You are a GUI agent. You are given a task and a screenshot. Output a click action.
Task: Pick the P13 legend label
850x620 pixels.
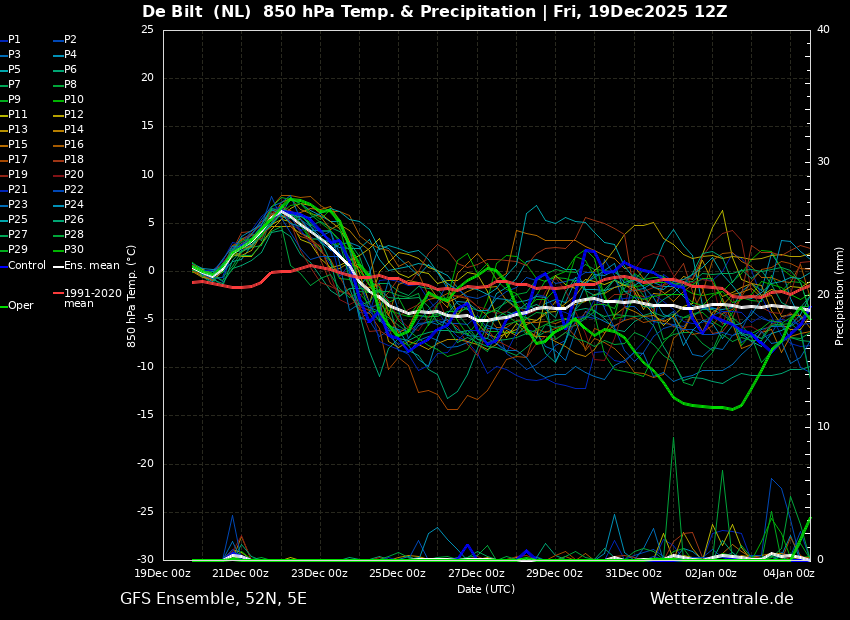coord(17,130)
